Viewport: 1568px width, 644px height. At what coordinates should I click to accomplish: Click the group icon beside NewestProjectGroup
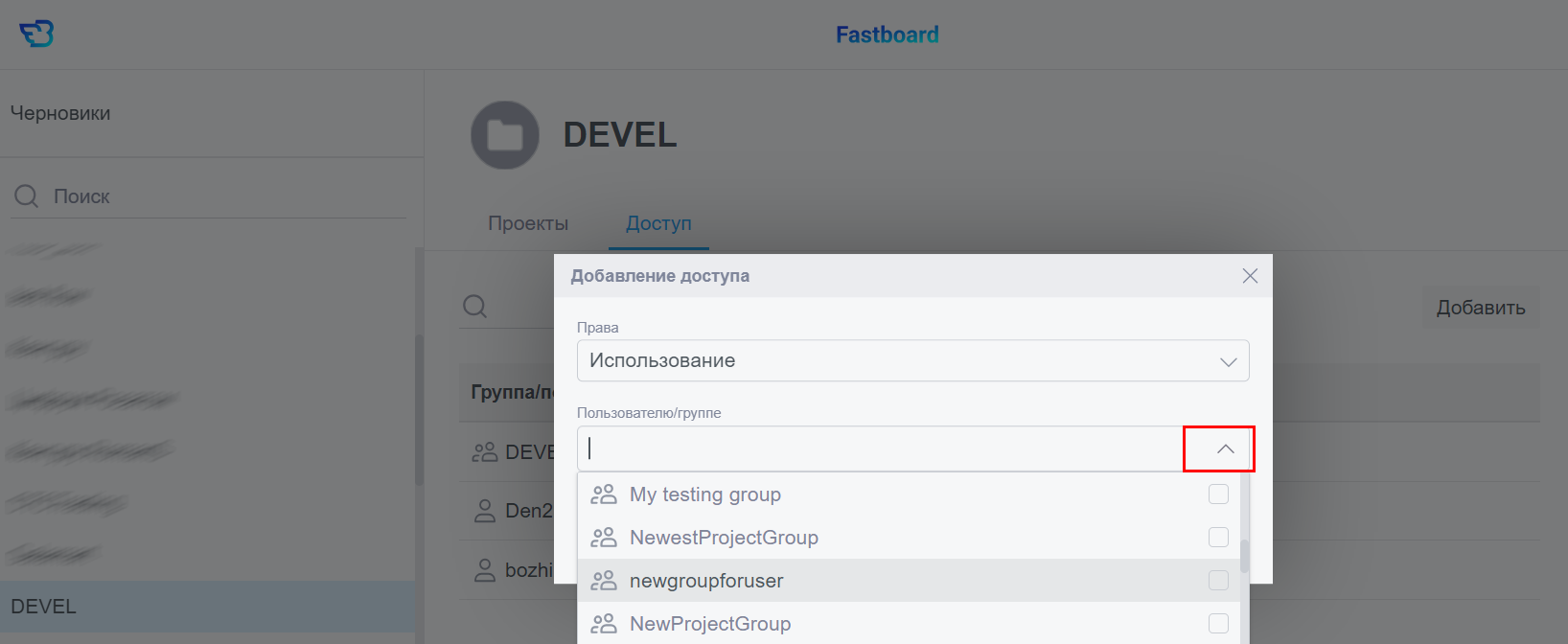(x=604, y=538)
